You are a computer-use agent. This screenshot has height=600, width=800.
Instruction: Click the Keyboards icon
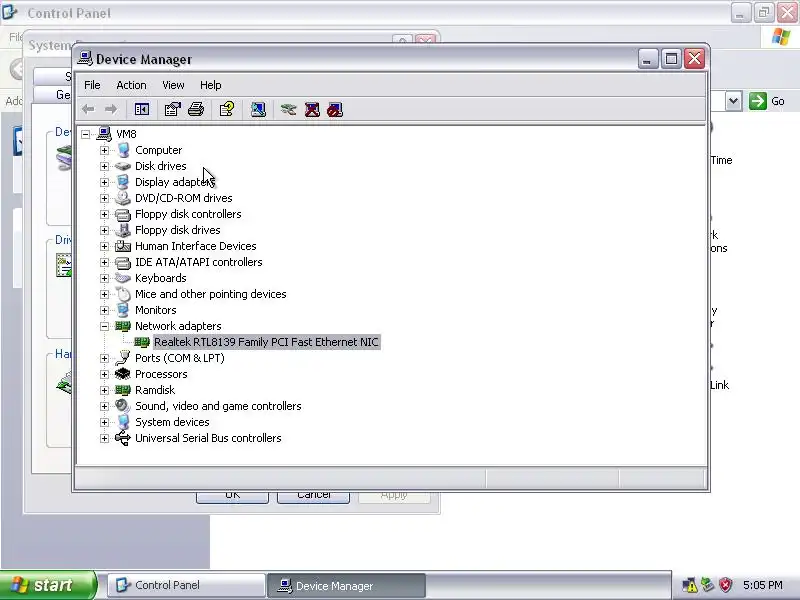[123, 278]
